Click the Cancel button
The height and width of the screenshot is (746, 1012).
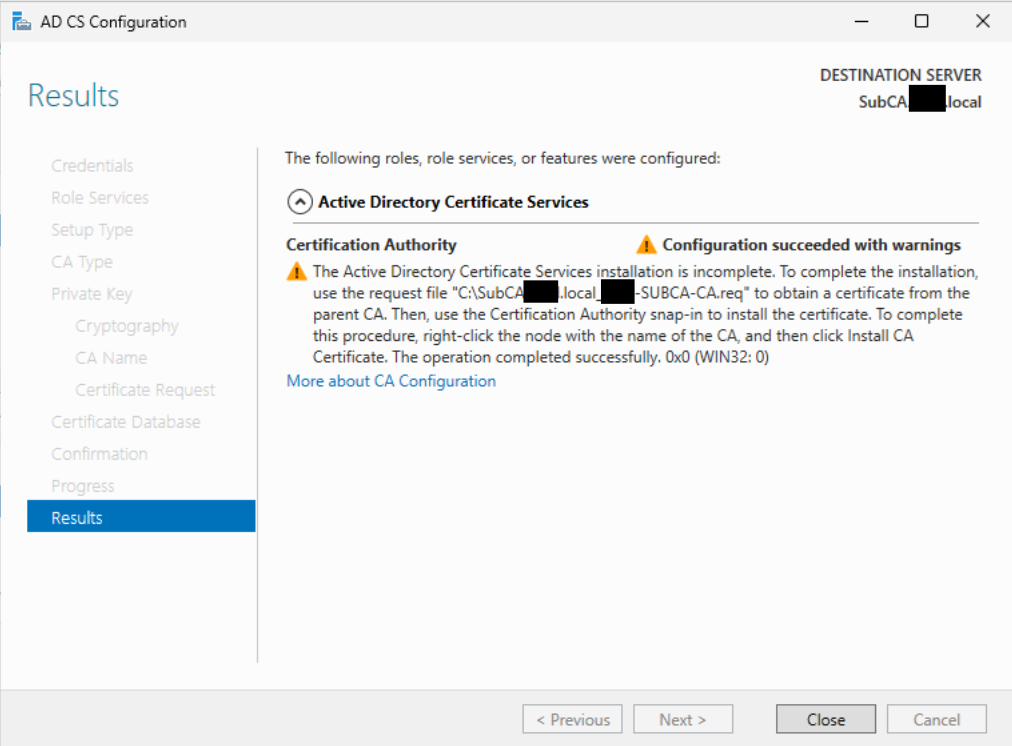[x=936, y=719]
